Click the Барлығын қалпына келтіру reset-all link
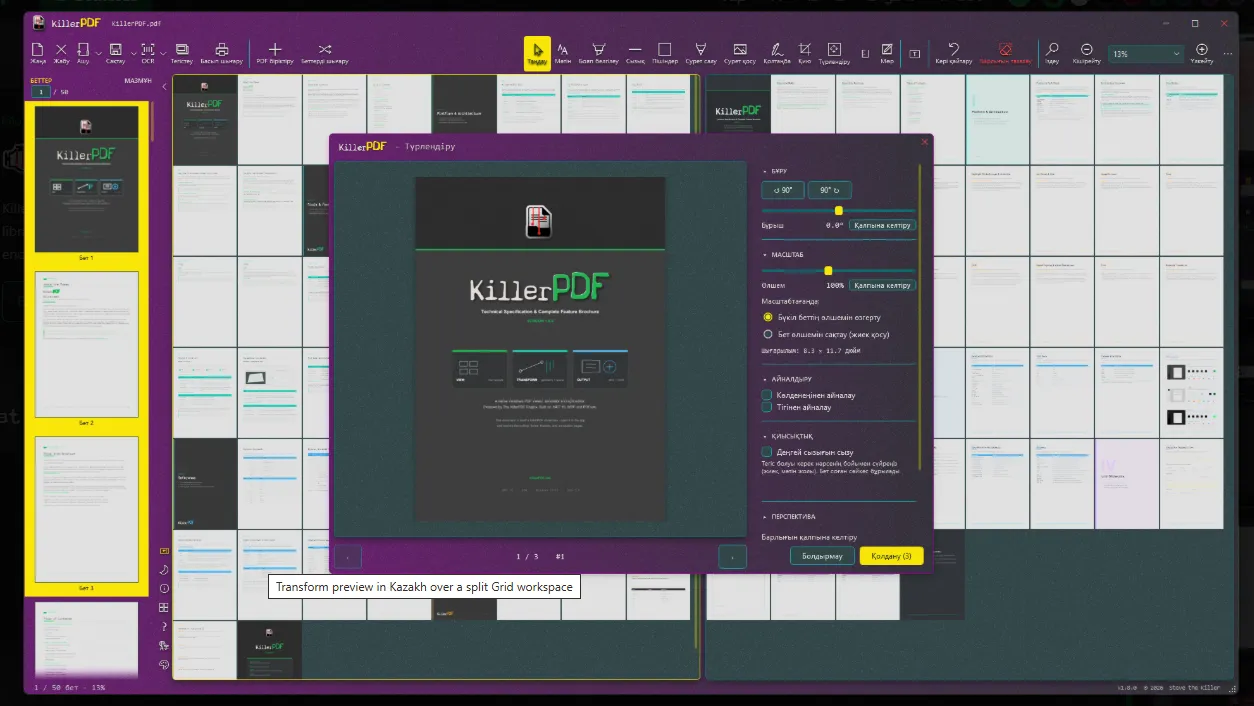This screenshot has height=706, width=1254. pyautogui.click(x=809, y=537)
